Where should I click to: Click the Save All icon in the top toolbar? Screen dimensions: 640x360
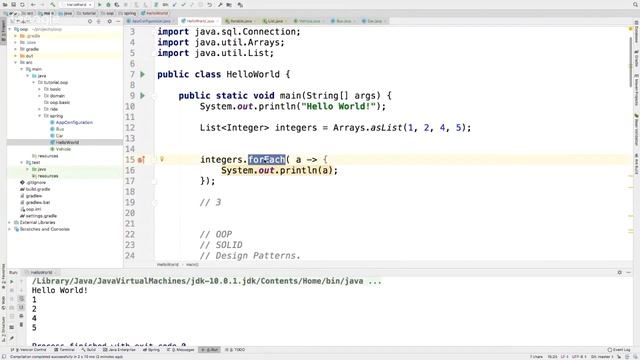[13, 5]
